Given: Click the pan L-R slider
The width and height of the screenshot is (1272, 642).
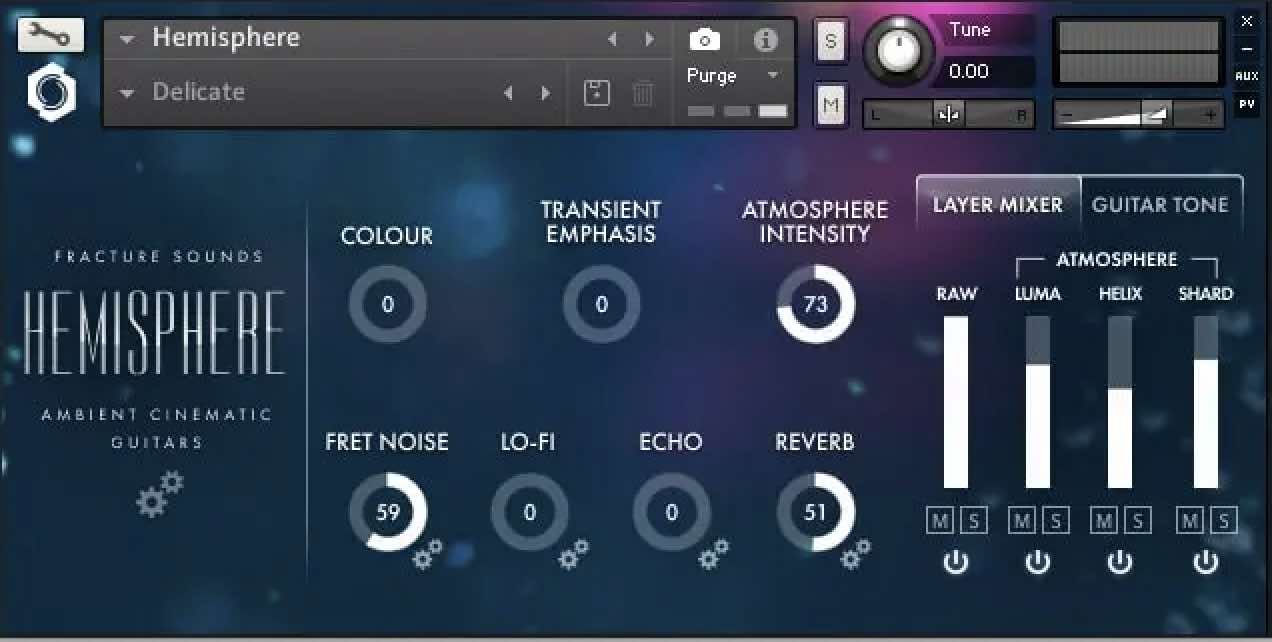Looking at the screenshot, I should (x=949, y=114).
